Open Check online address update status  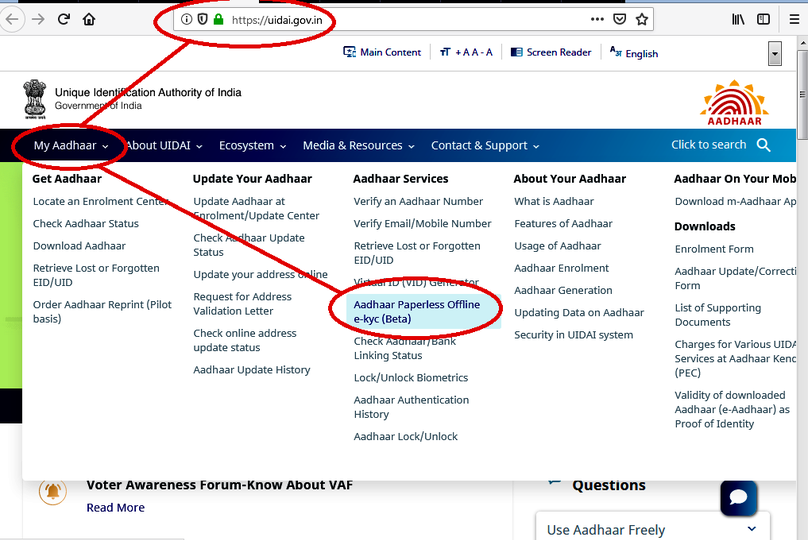[x=245, y=341]
